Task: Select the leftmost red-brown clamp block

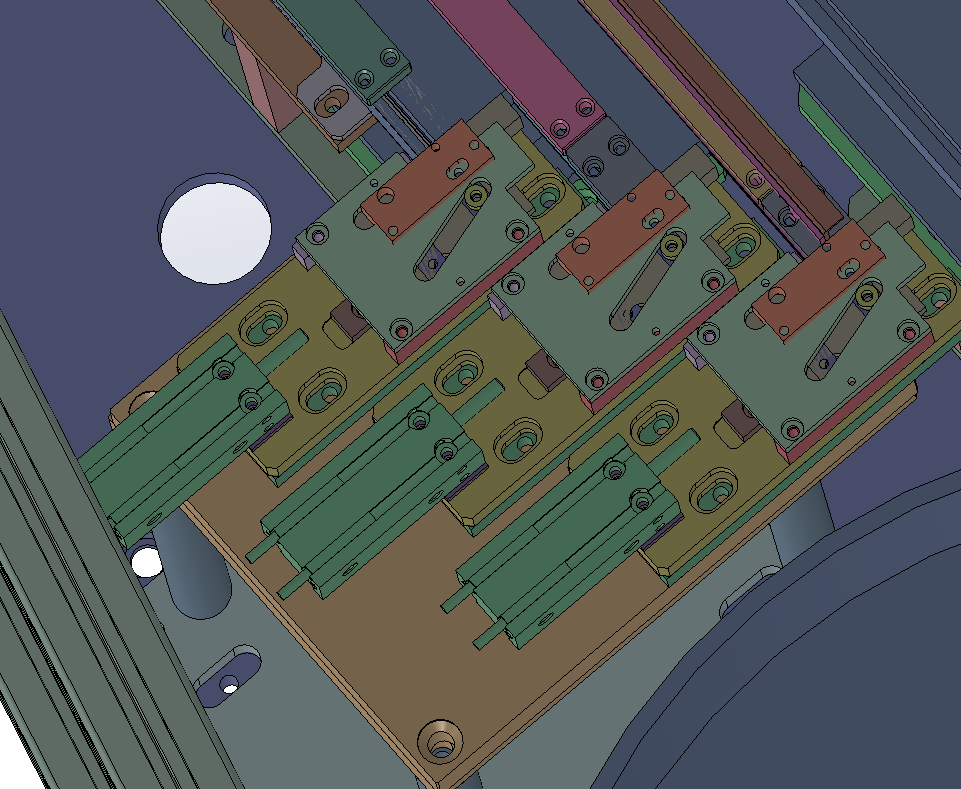Action: tap(427, 180)
